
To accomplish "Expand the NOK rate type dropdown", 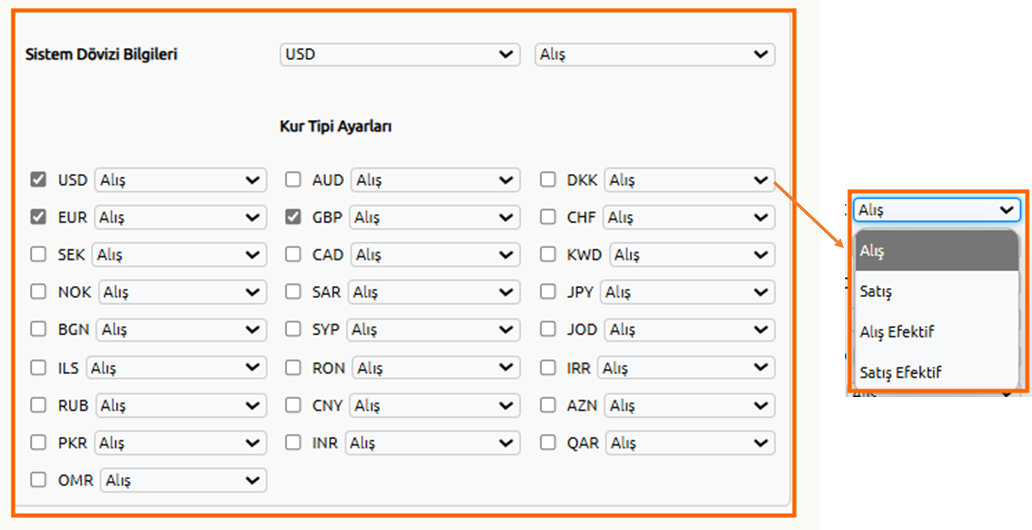I will [x=182, y=292].
